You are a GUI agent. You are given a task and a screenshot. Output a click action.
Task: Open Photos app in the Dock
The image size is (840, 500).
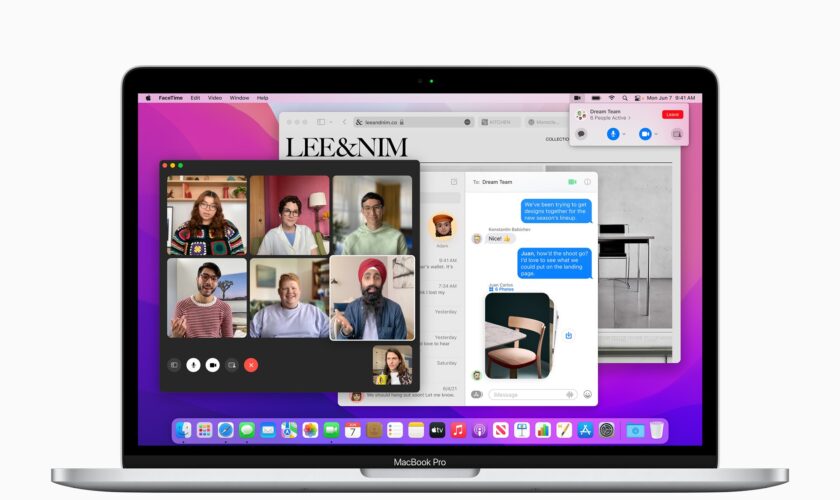coord(310,430)
